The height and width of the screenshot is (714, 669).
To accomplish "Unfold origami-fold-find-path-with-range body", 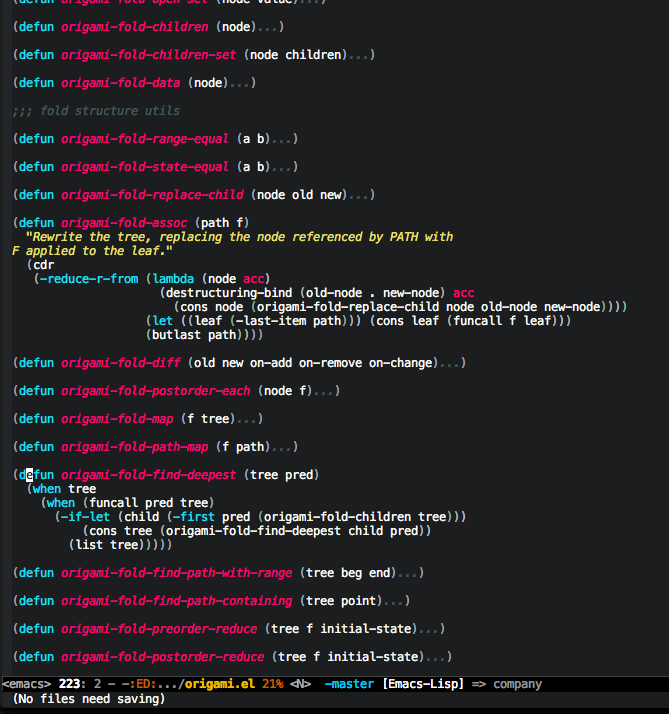I will (x=409, y=575).
